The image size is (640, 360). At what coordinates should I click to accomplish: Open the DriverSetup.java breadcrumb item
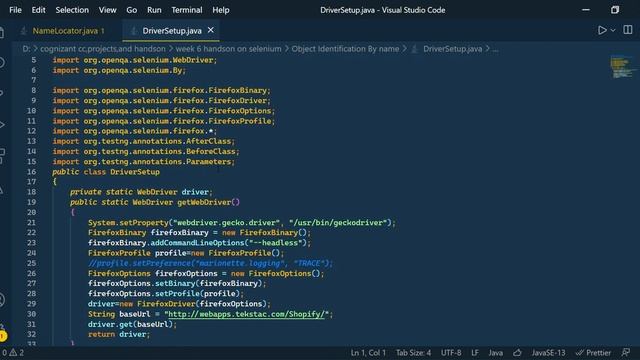point(452,49)
